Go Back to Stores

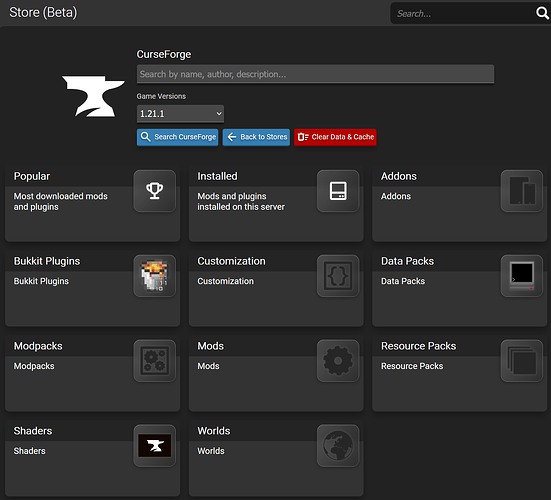point(256,137)
